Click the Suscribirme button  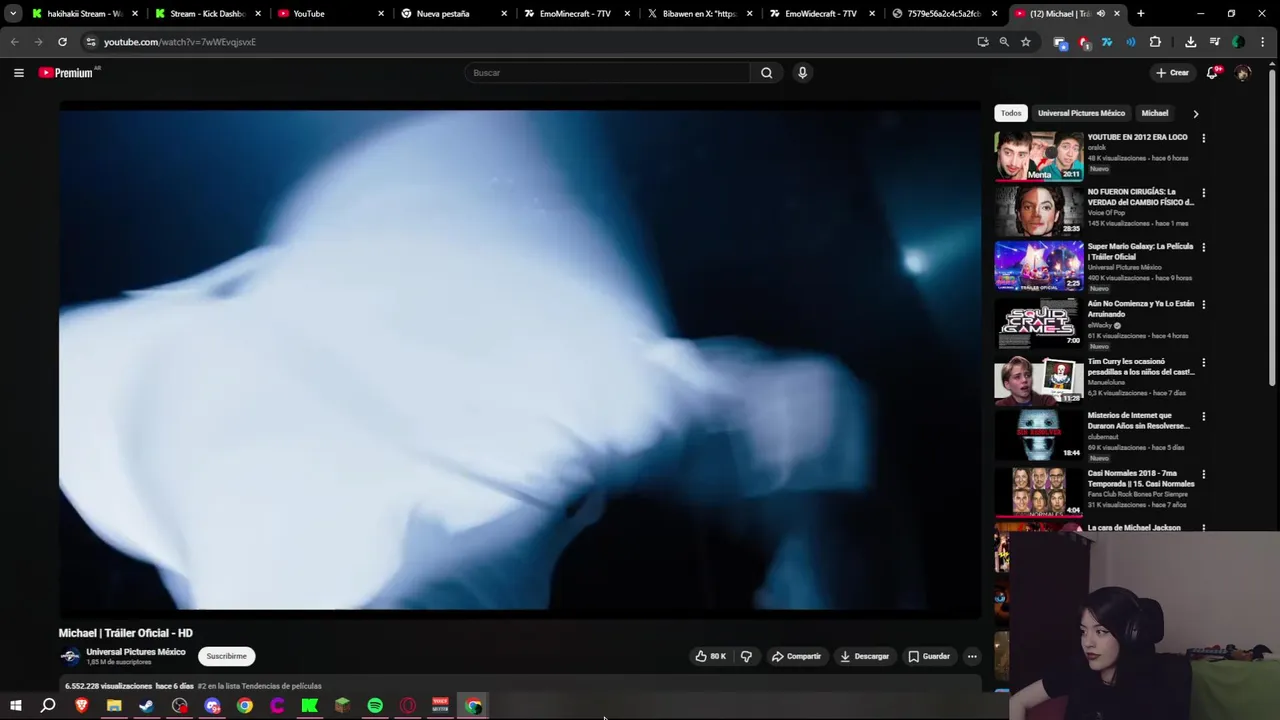tap(226, 656)
